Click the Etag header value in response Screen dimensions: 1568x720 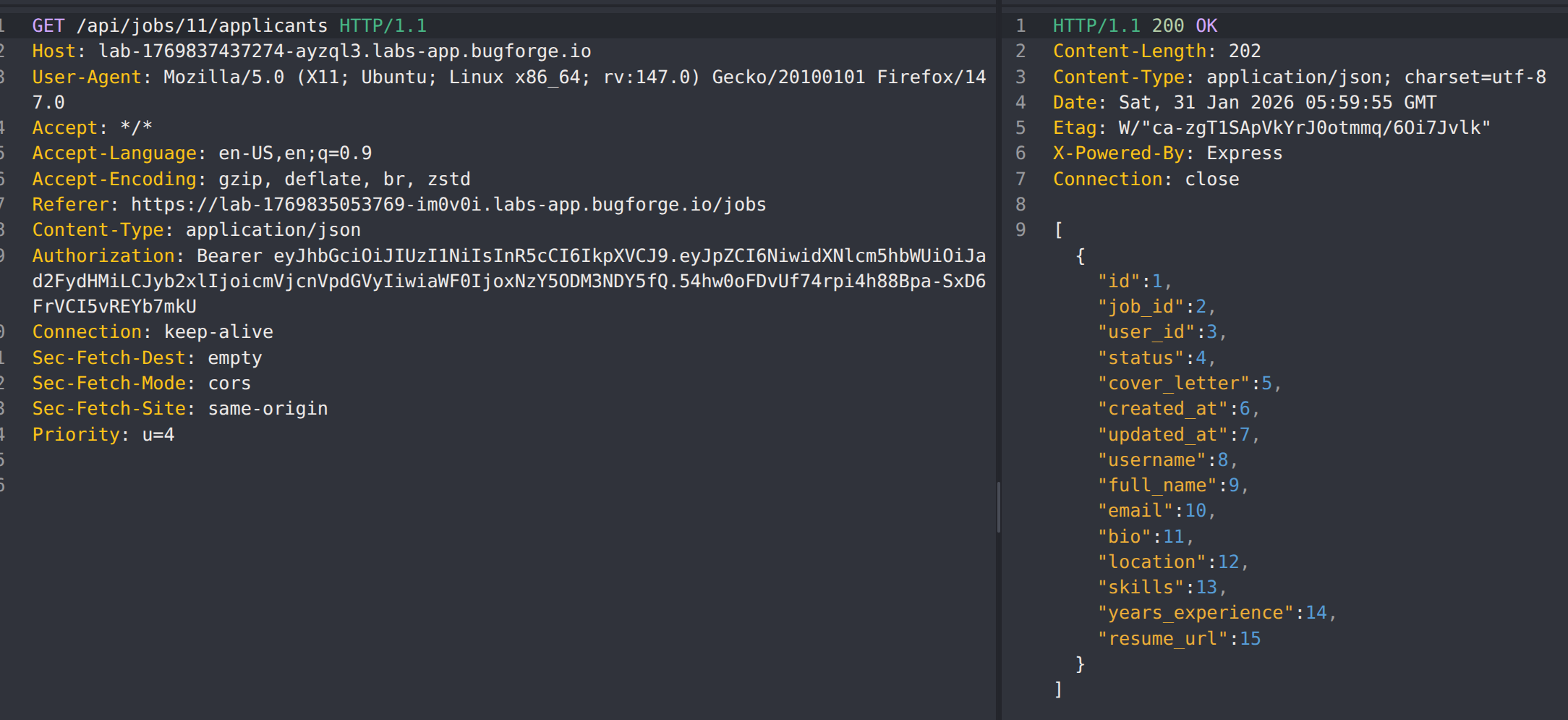point(1304,128)
